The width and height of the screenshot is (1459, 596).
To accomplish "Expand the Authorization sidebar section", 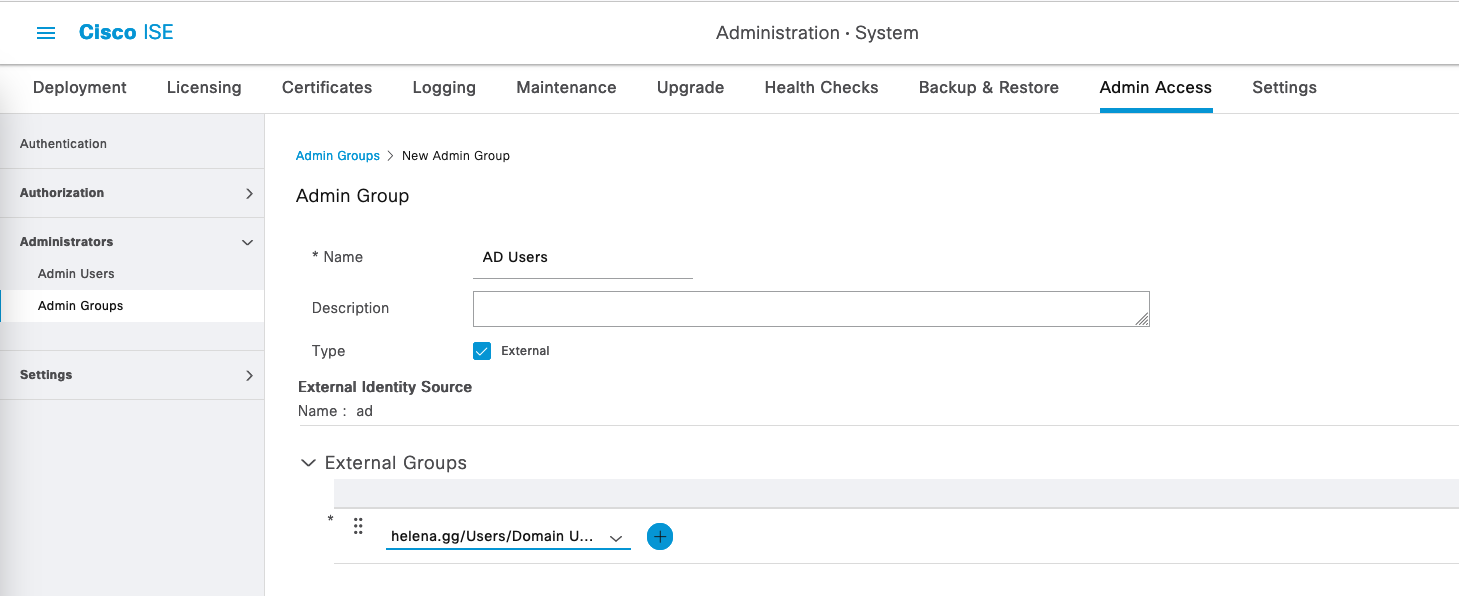I will 249,193.
